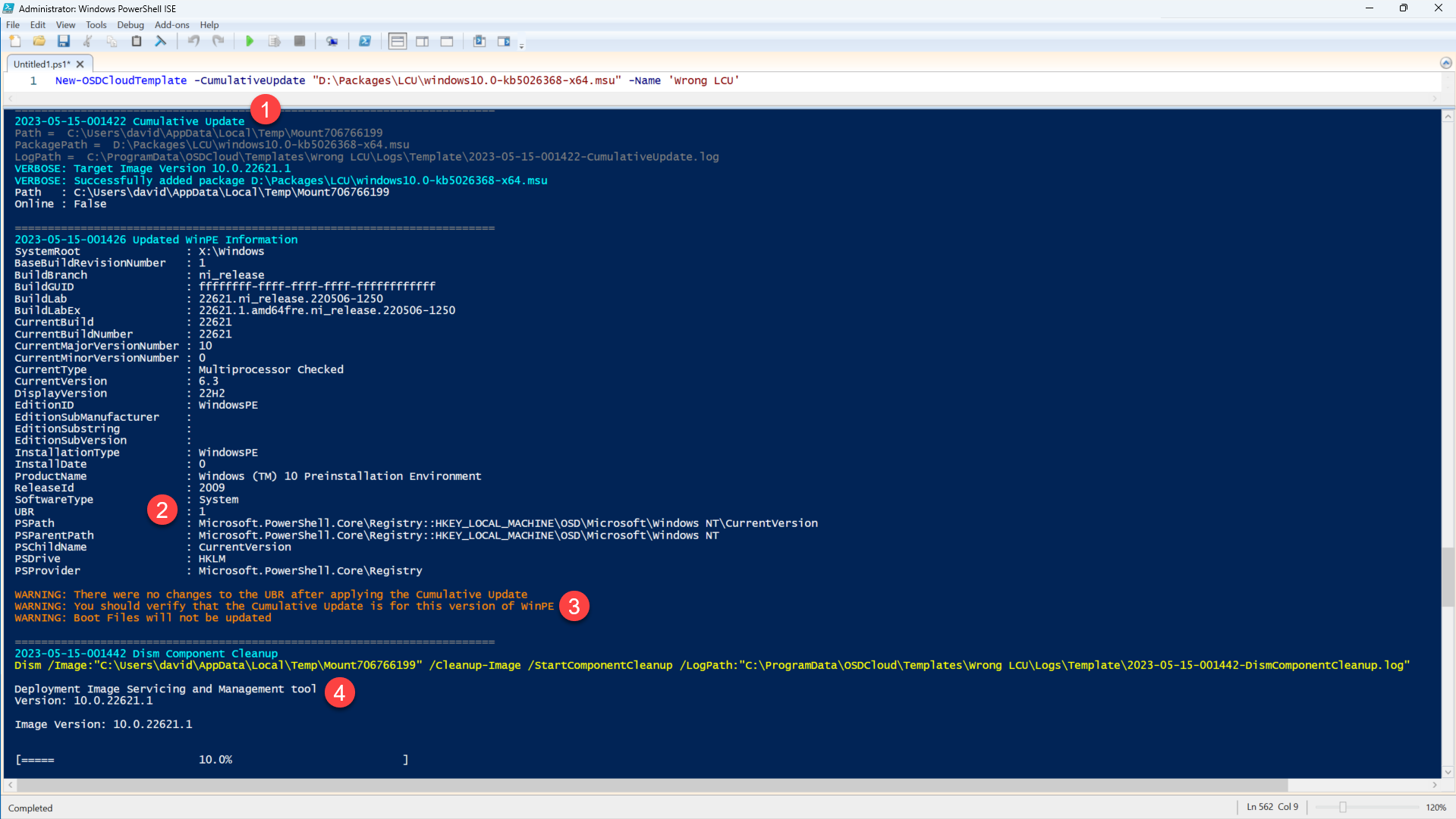This screenshot has height=819, width=1456.
Task: Open a script with the folder icon
Action: coord(39,42)
